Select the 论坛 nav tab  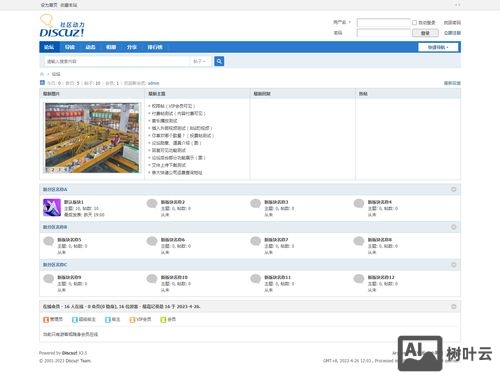[x=49, y=47]
